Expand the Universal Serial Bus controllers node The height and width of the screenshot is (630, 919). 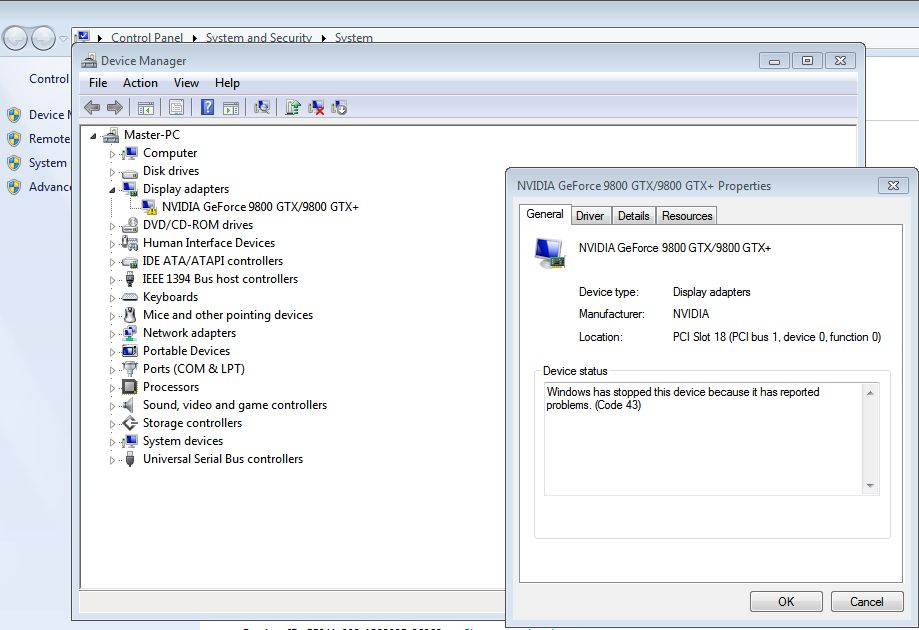(112, 460)
